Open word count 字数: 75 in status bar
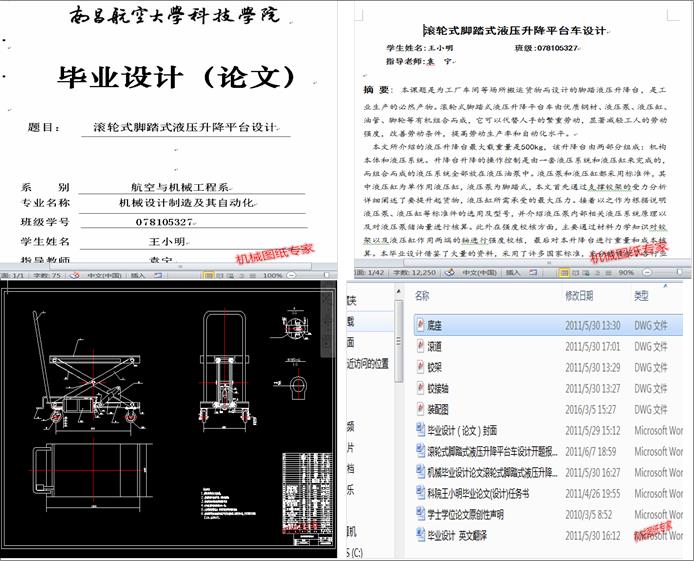 pyautogui.click(x=47, y=275)
